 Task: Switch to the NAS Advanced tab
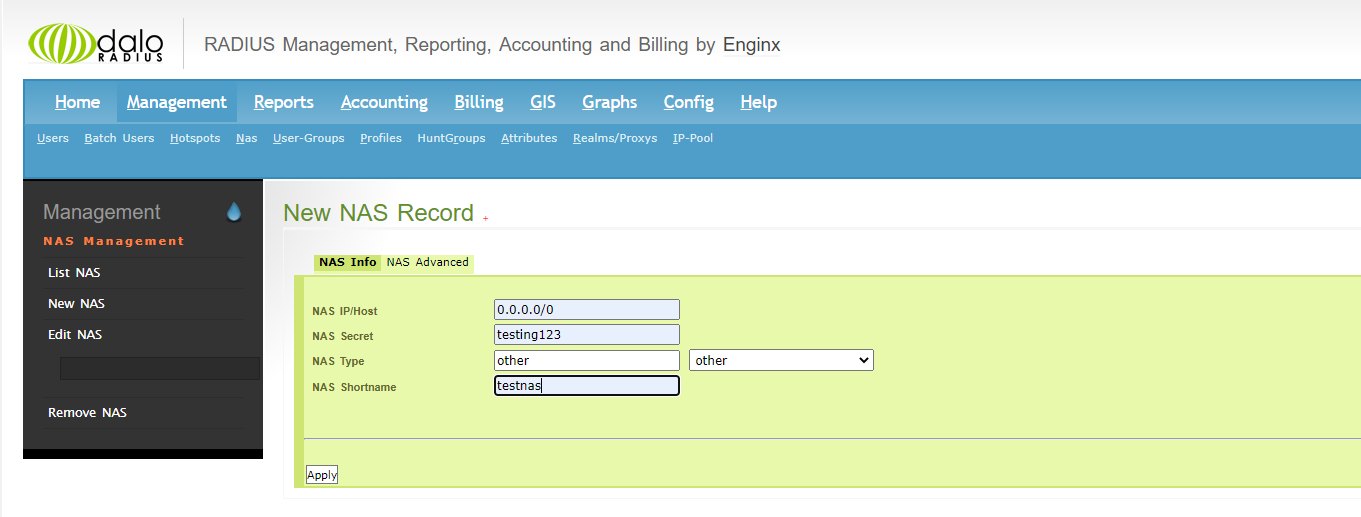427,262
